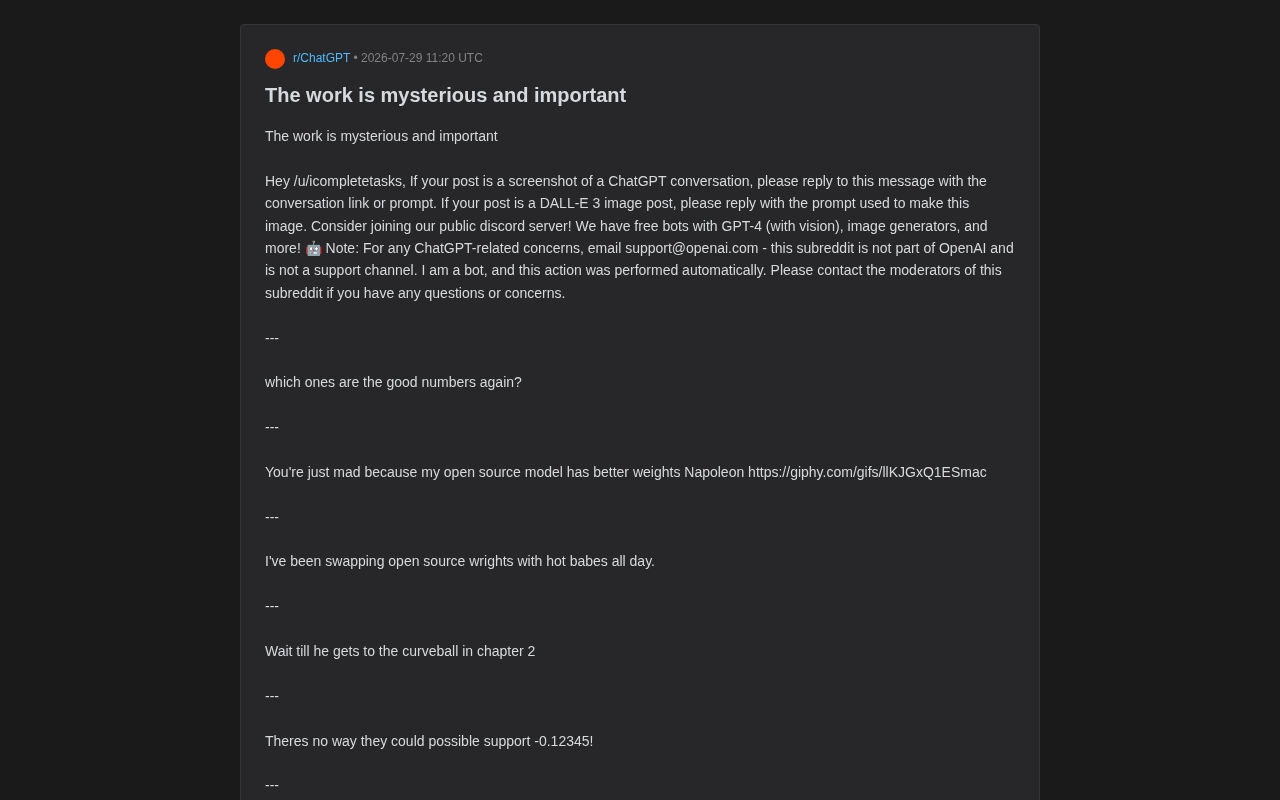Click the separator before the 'good numbers' comment
The height and width of the screenshot is (800, 1280).
click(272, 338)
